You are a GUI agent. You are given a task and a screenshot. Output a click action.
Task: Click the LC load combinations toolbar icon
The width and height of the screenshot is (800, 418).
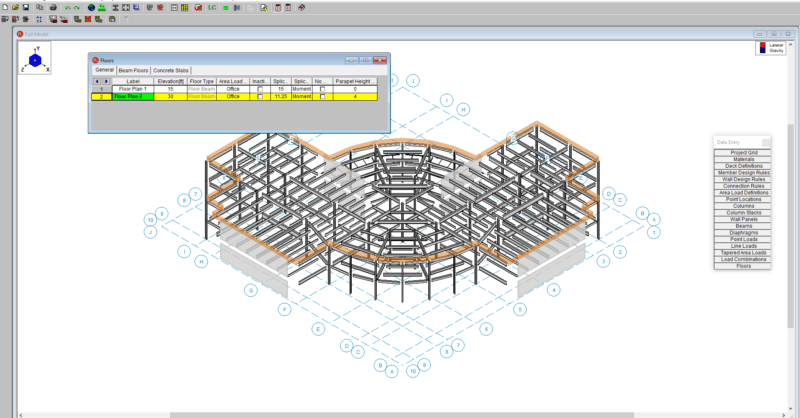click(x=212, y=6)
